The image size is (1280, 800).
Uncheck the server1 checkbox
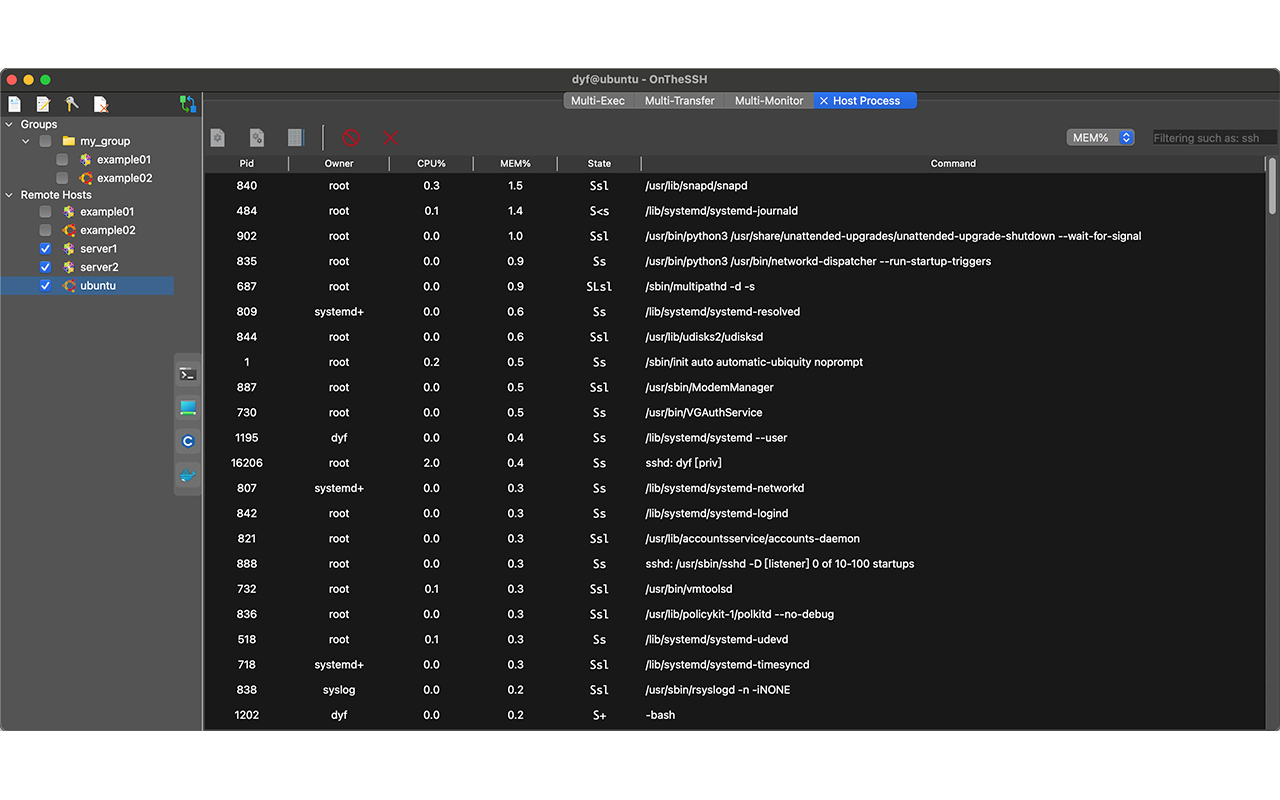pyautogui.click(x=44, y=248)
